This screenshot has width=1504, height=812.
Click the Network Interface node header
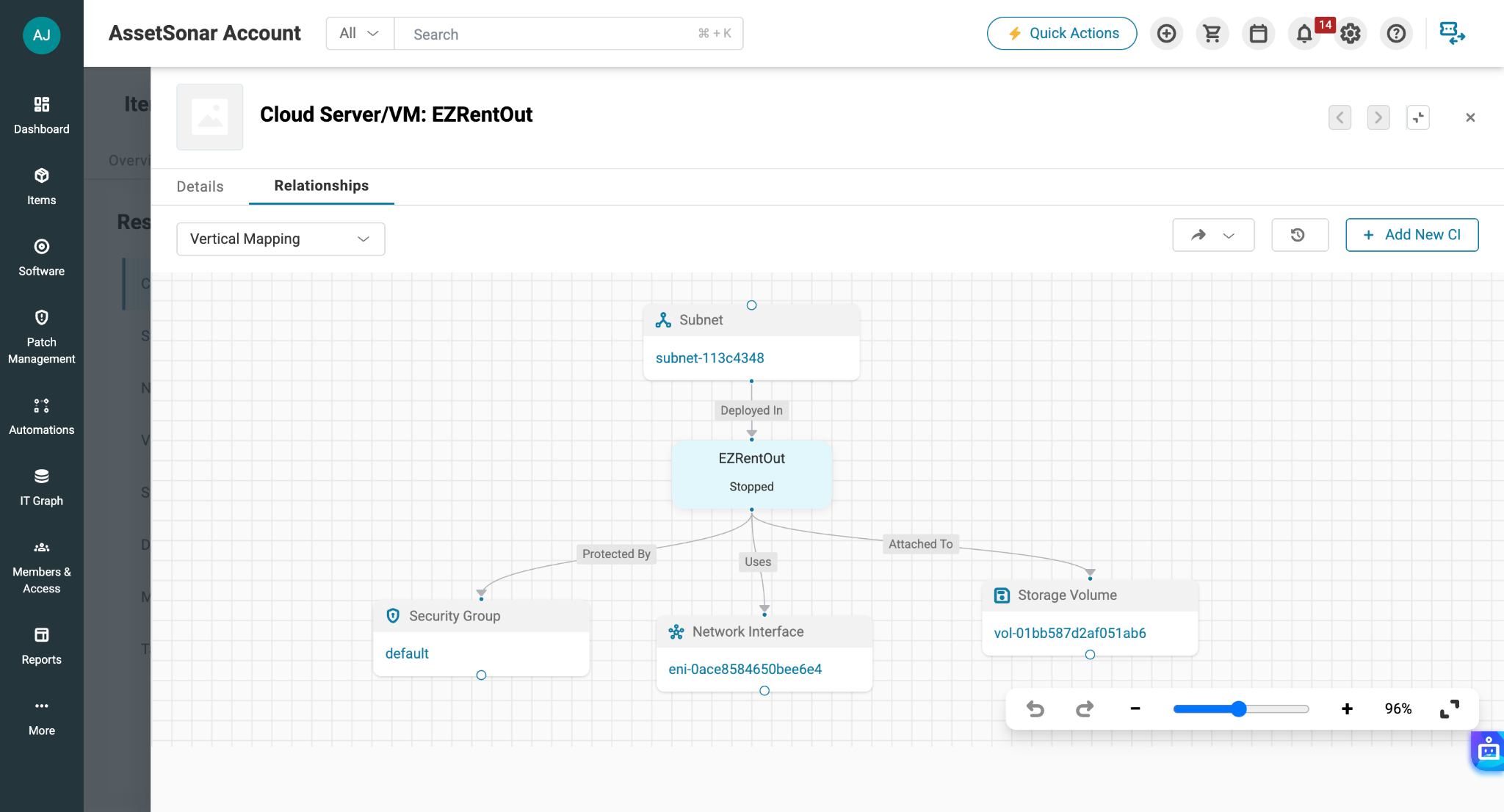coord(764,631)
